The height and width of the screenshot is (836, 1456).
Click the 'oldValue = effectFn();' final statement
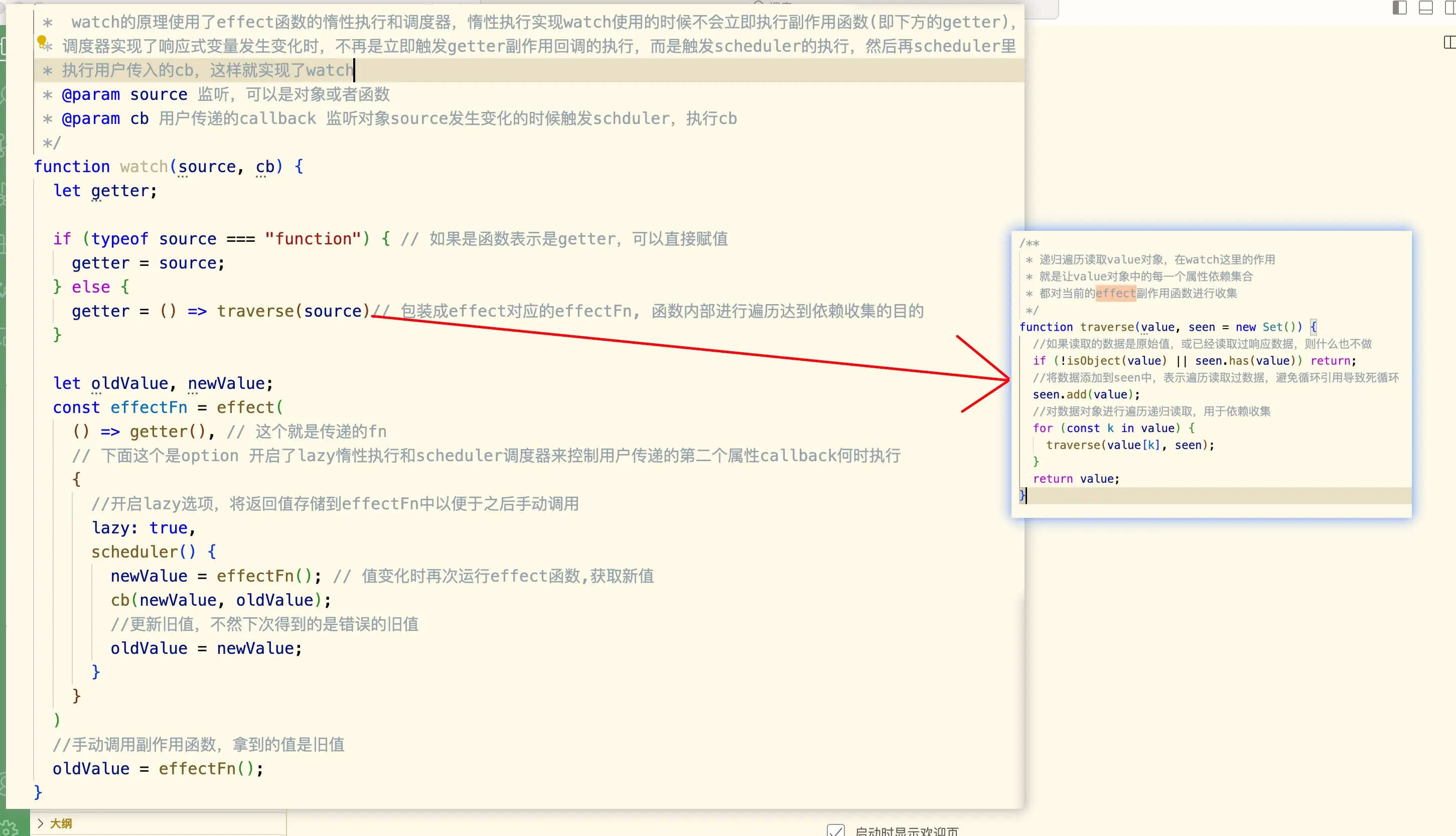tap(158, 769)
